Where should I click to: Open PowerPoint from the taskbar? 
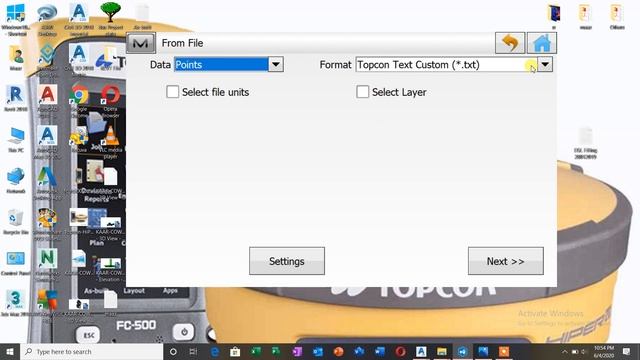click(338, 351)
